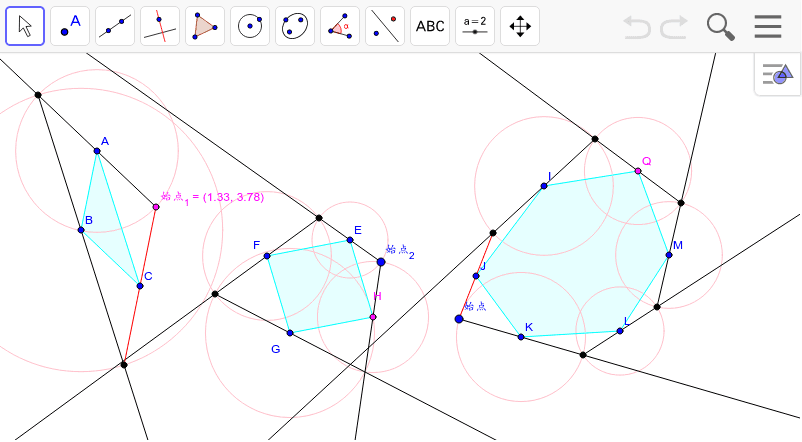Image resolution: width=802 pixels, height=442 pixels.
Task: Select the Angle measurement tool
Action: pos(340,26)
